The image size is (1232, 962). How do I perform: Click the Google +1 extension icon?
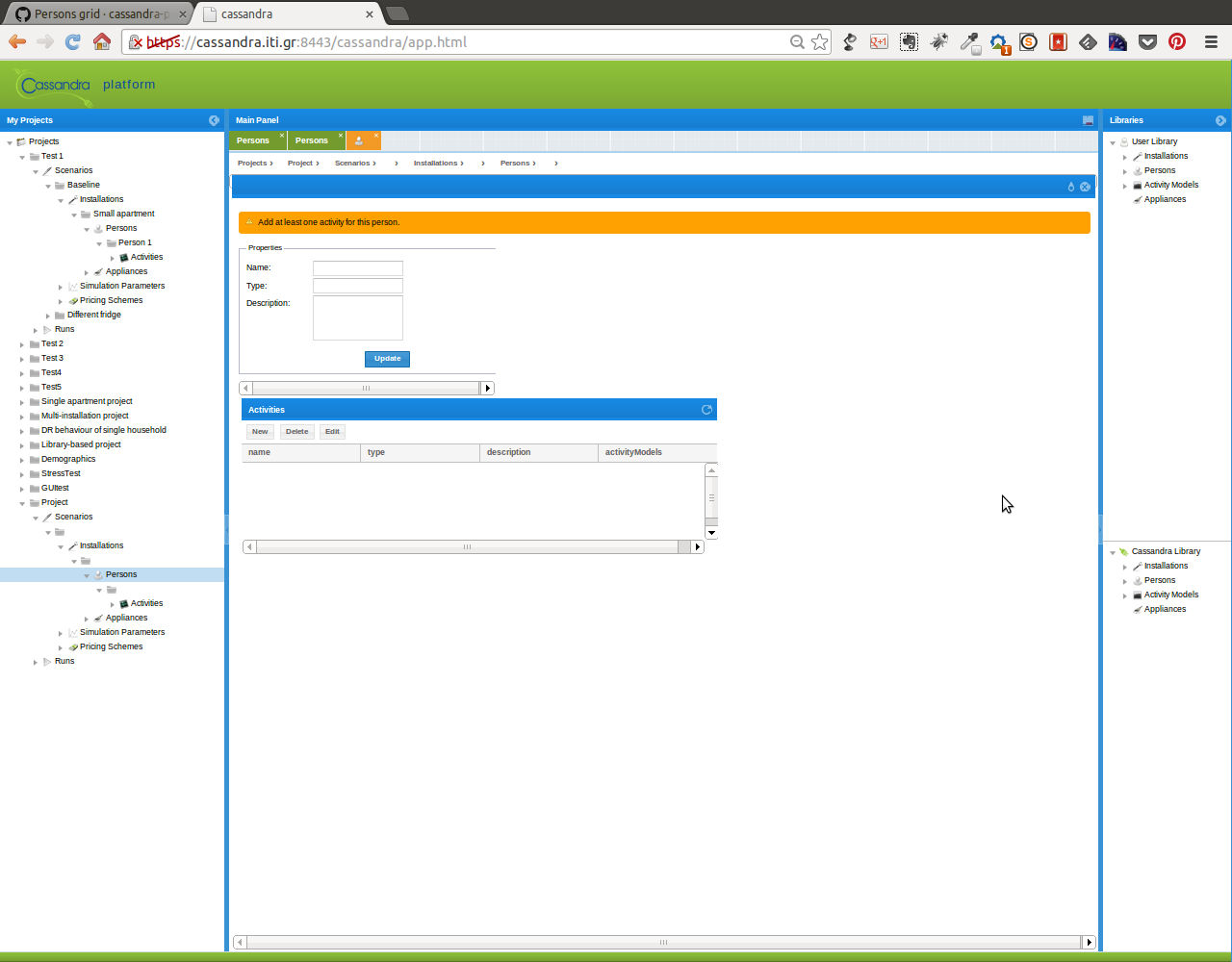click(x=879, y=41)
